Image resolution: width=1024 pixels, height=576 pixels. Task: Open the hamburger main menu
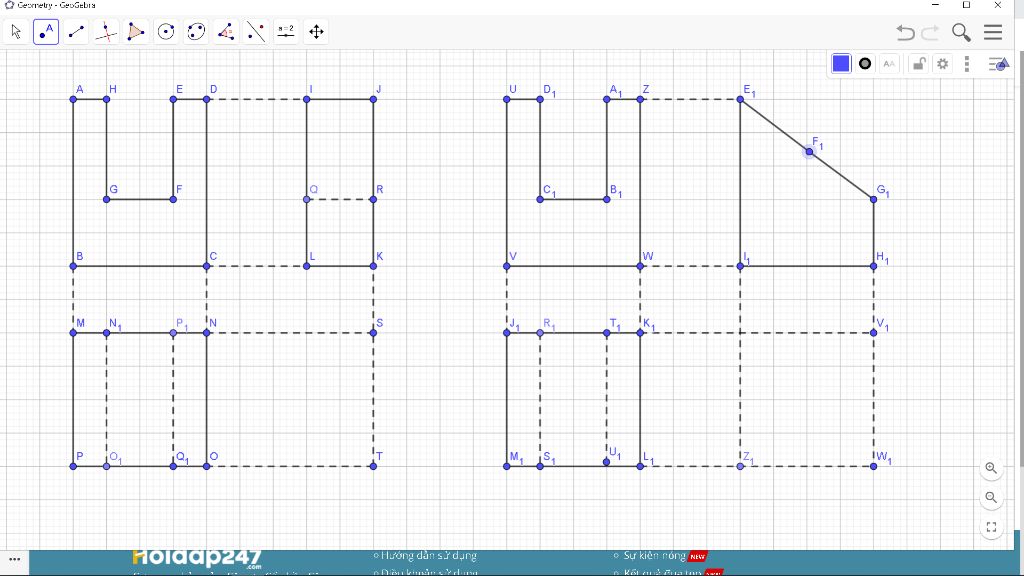pyautogui.click(x=993, y=32)
